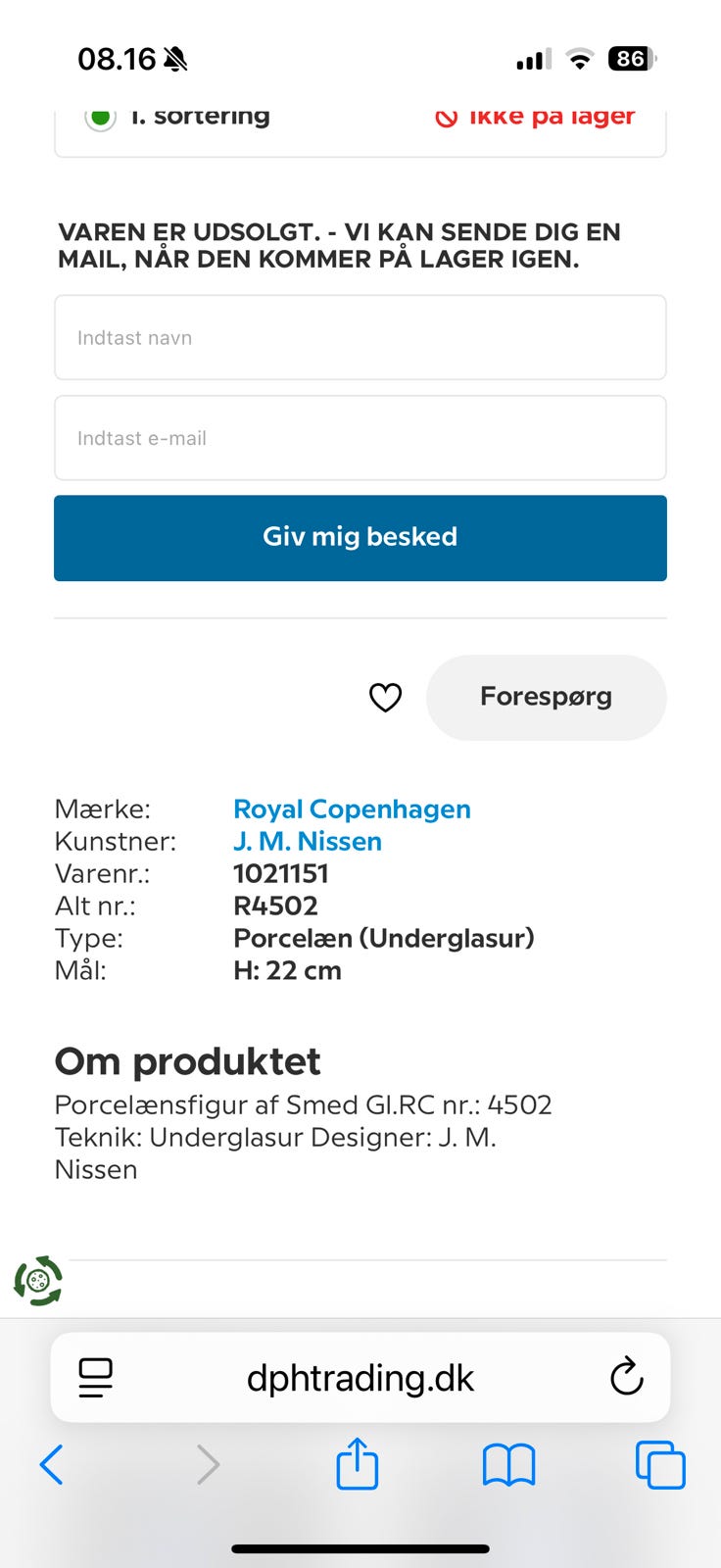Screen dimensions: 721x1568
Task: Open the Safari share sheet icon
Action: 358,1464
